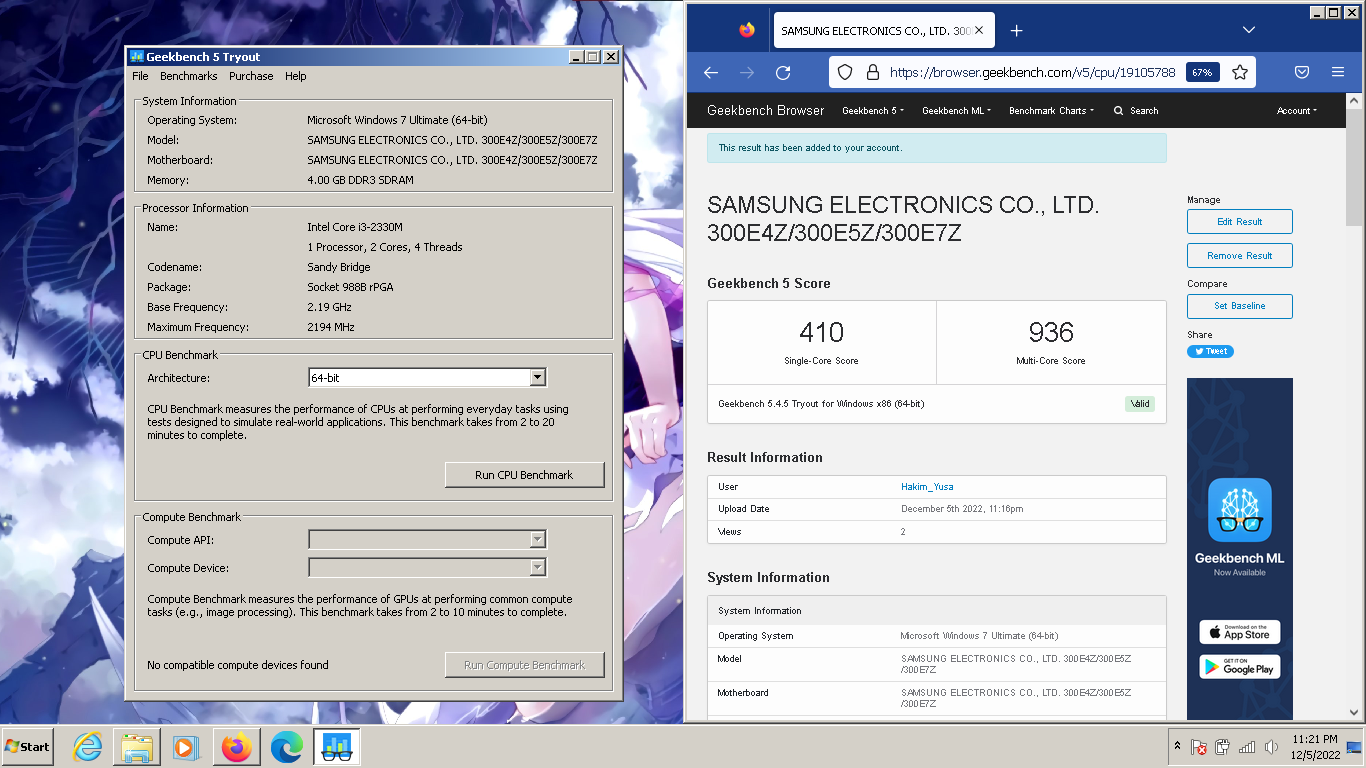Open Windows Explorer from taskbar
This screenshot has width=1366, height=768.
point(137,746)
